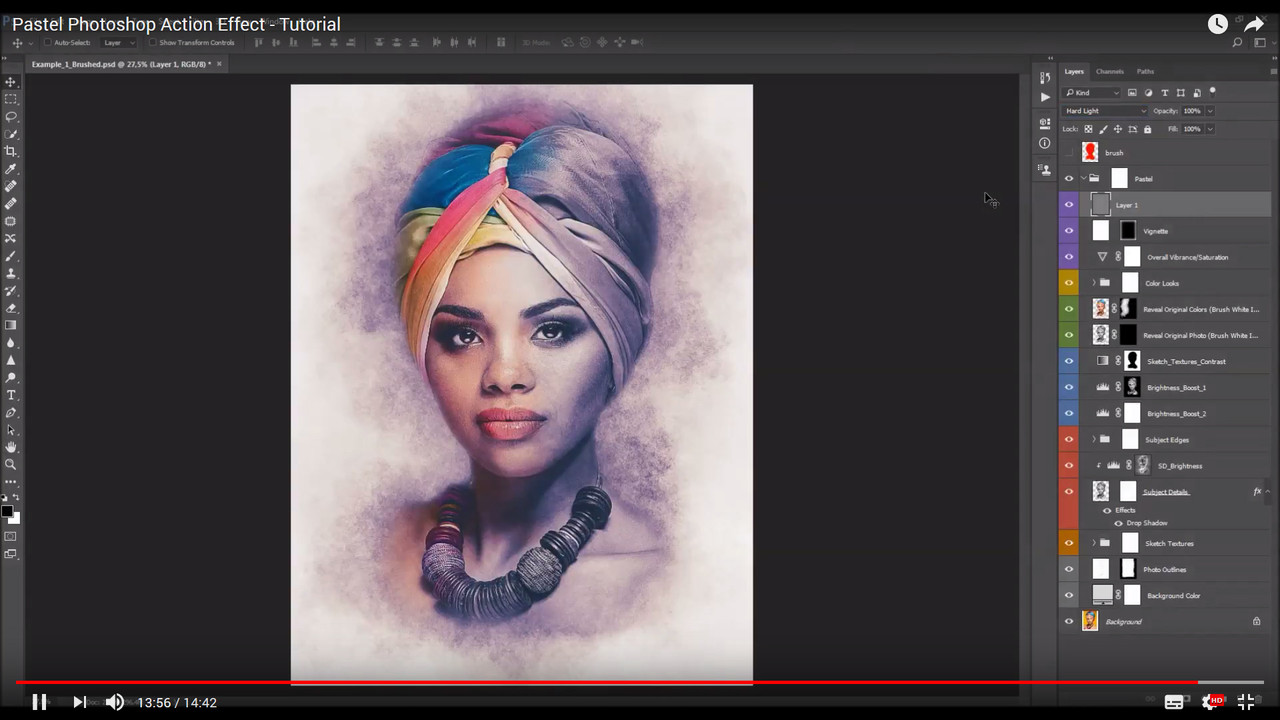Select the Zoom tool
This screenshot has width=1280, height=720.
pyautogui.click(x=11, y=464)
